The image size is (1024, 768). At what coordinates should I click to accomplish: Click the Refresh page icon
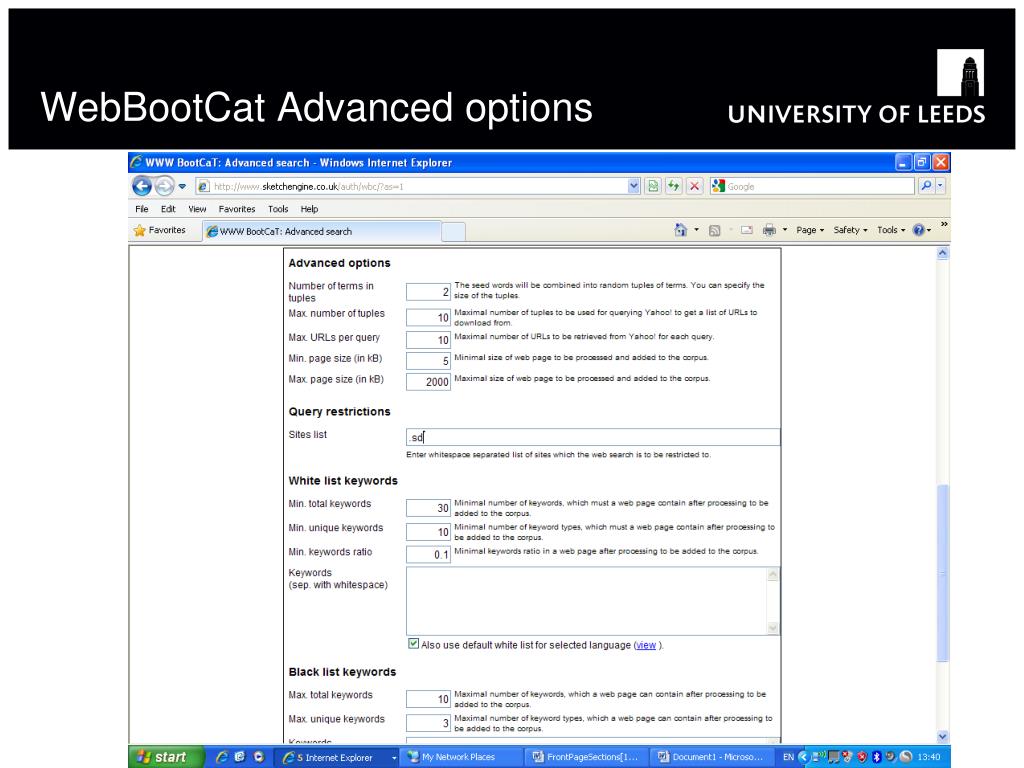tap(673, 186)
